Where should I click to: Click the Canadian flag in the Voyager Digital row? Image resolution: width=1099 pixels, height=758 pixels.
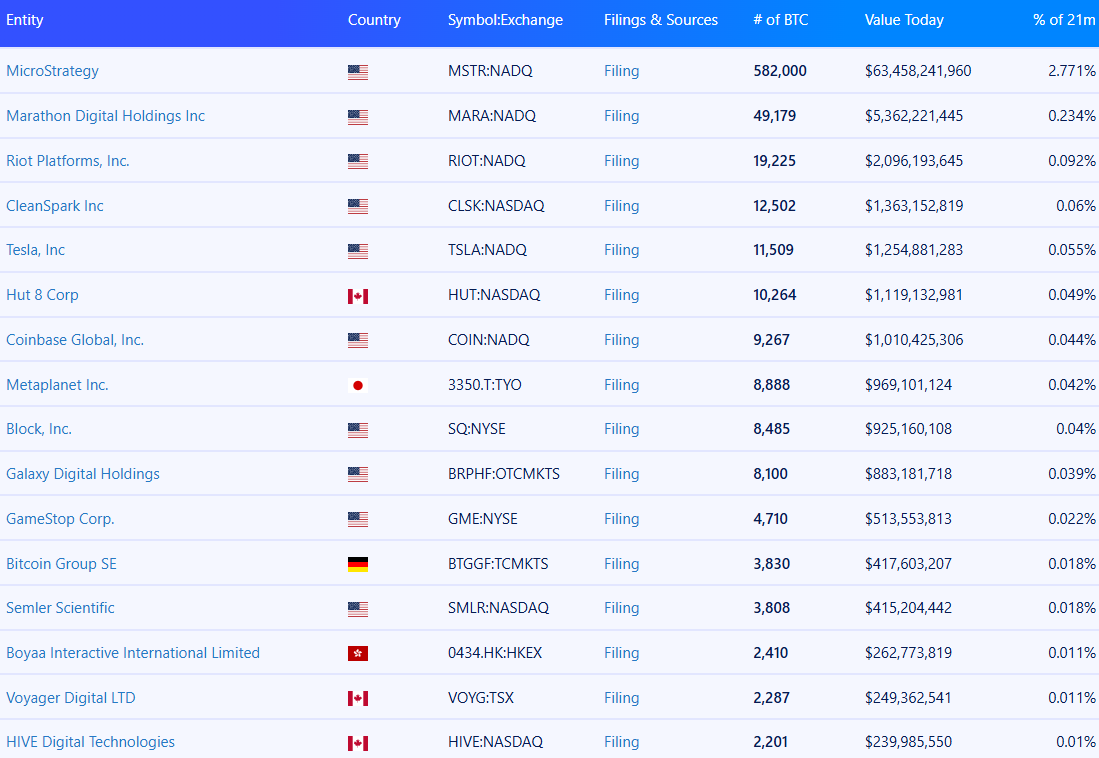click(x=357, y=698)
